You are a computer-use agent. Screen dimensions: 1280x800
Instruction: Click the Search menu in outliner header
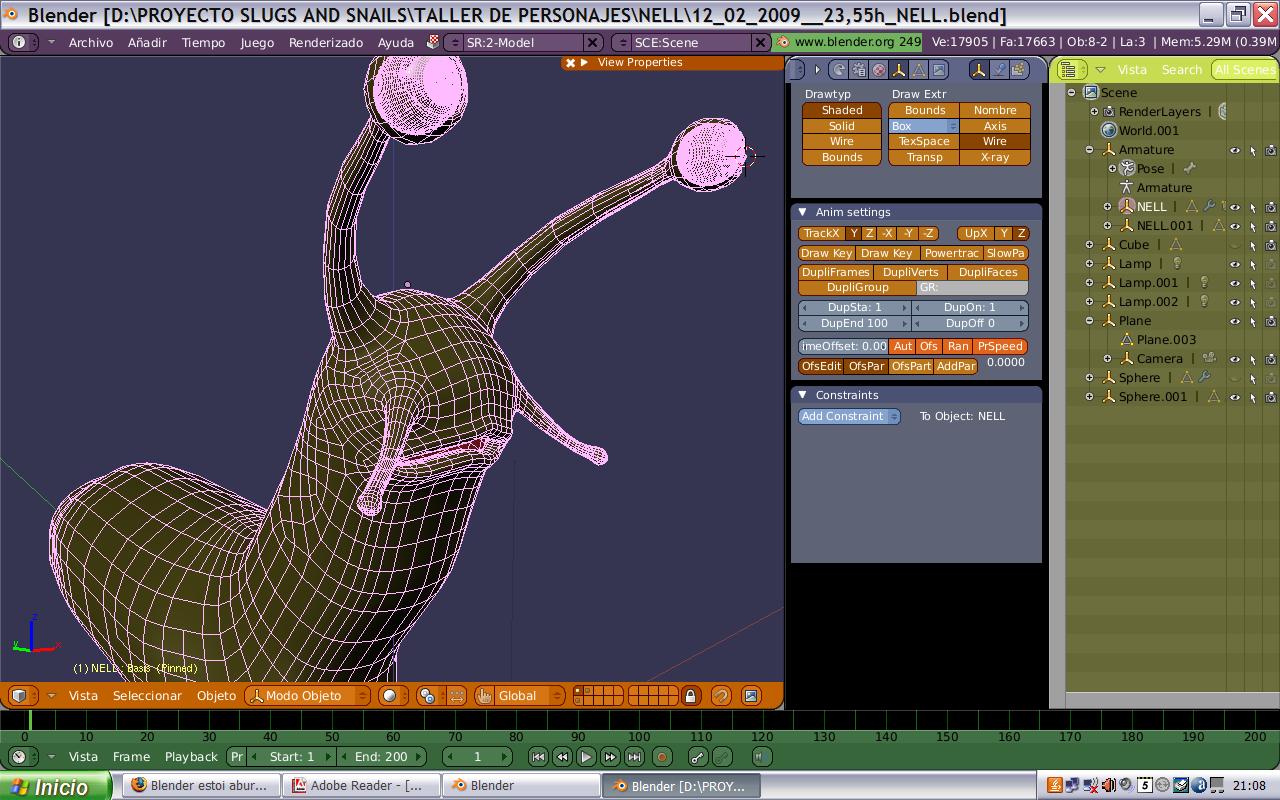(x=1181, y=70)
